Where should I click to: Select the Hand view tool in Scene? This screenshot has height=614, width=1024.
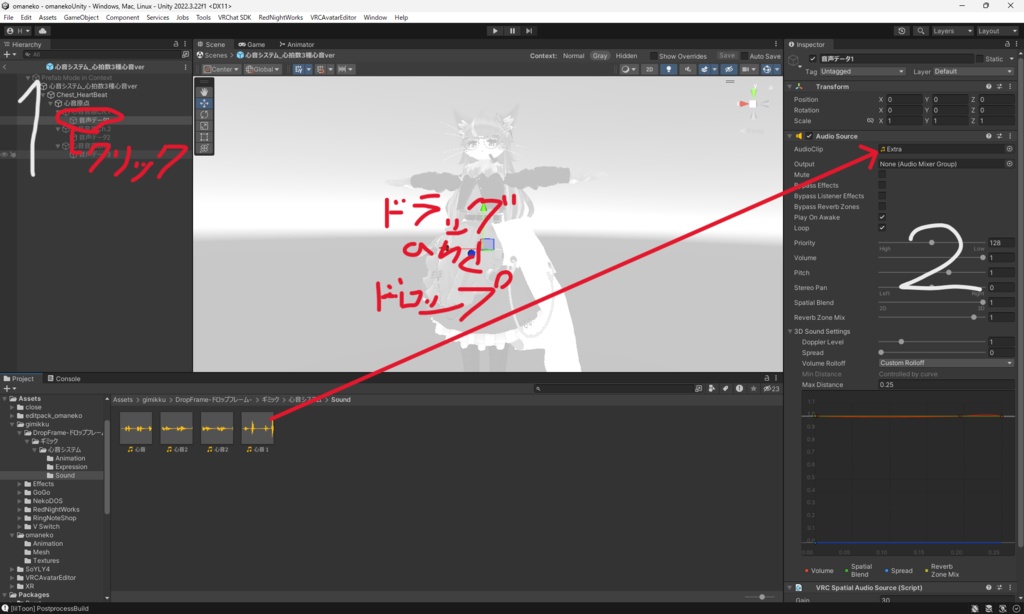[x=204, y=92]
